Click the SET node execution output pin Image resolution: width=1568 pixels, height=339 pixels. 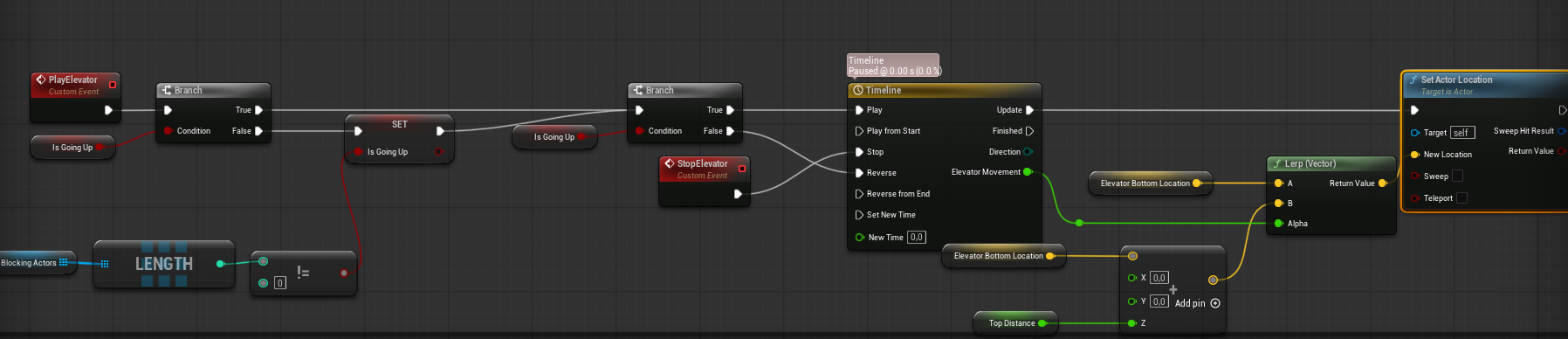(440, 131)
